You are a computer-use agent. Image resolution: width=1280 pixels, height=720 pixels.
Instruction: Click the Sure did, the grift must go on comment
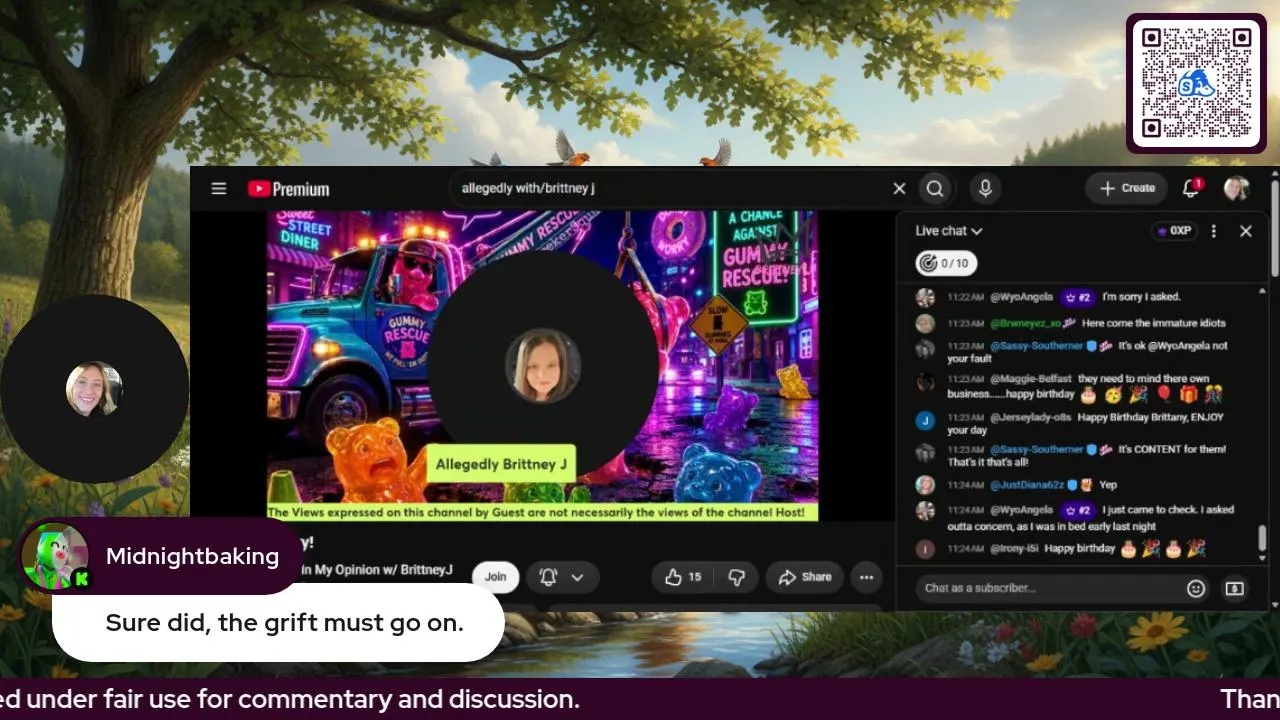click(285, 622)
